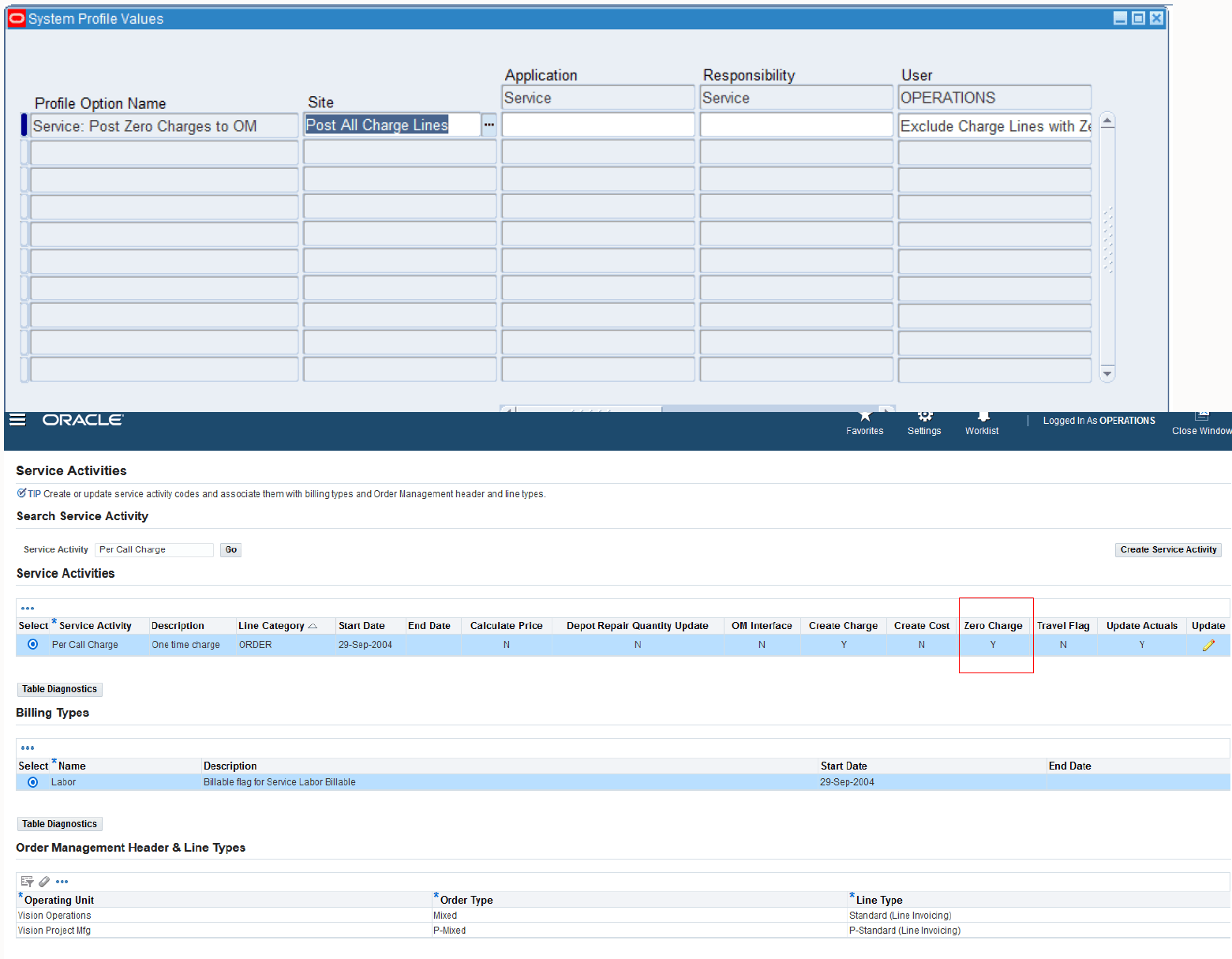Click the Per Call Charge cell text
This screenshot has height=959, width=1232.
coord(85,645)
